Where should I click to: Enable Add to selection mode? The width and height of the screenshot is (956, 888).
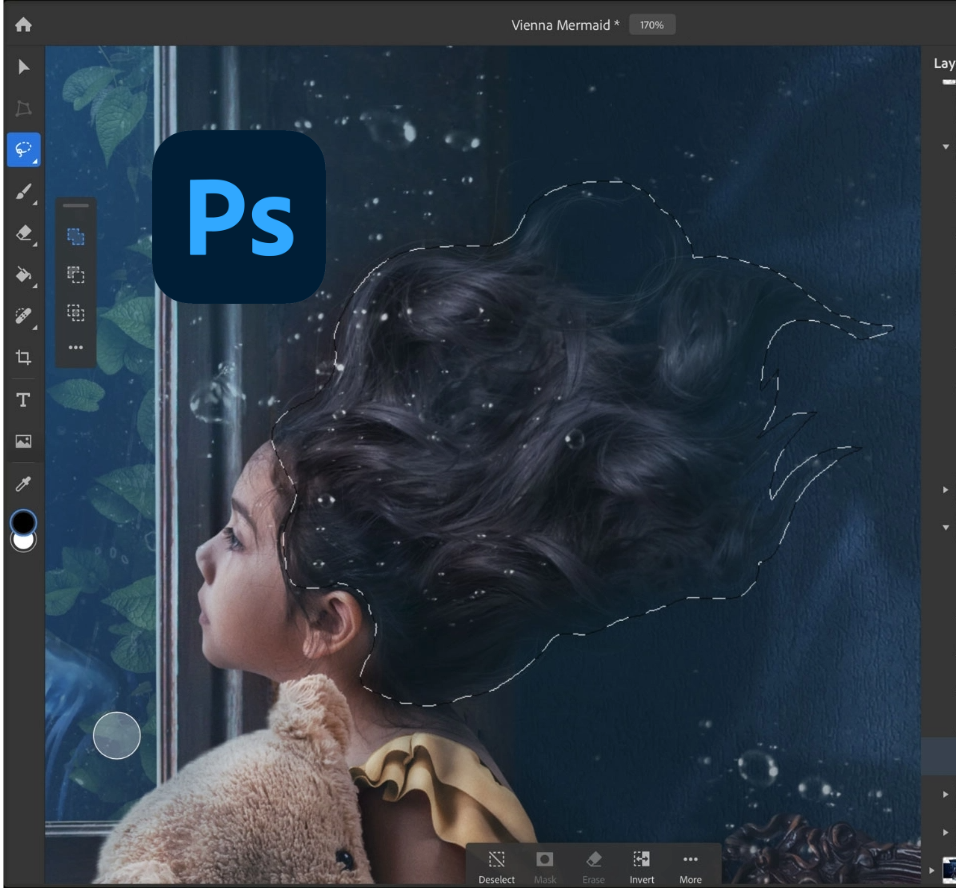point(76,237)
